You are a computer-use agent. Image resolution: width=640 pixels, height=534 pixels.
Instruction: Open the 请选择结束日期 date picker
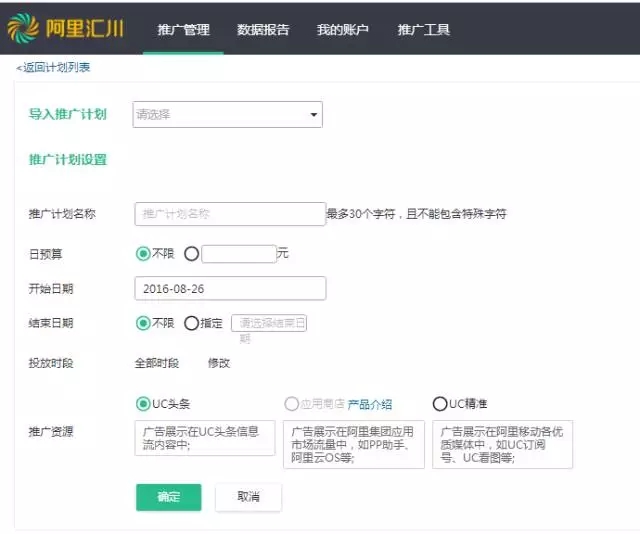tap(268, 323)
